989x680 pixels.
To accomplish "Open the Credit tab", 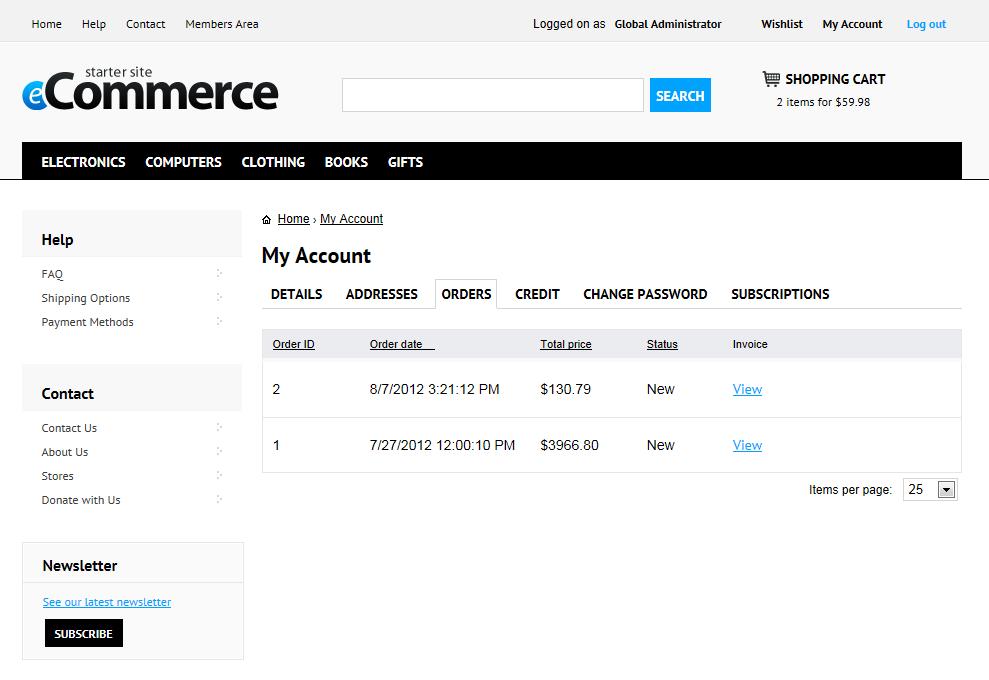I will click(537, 295).
